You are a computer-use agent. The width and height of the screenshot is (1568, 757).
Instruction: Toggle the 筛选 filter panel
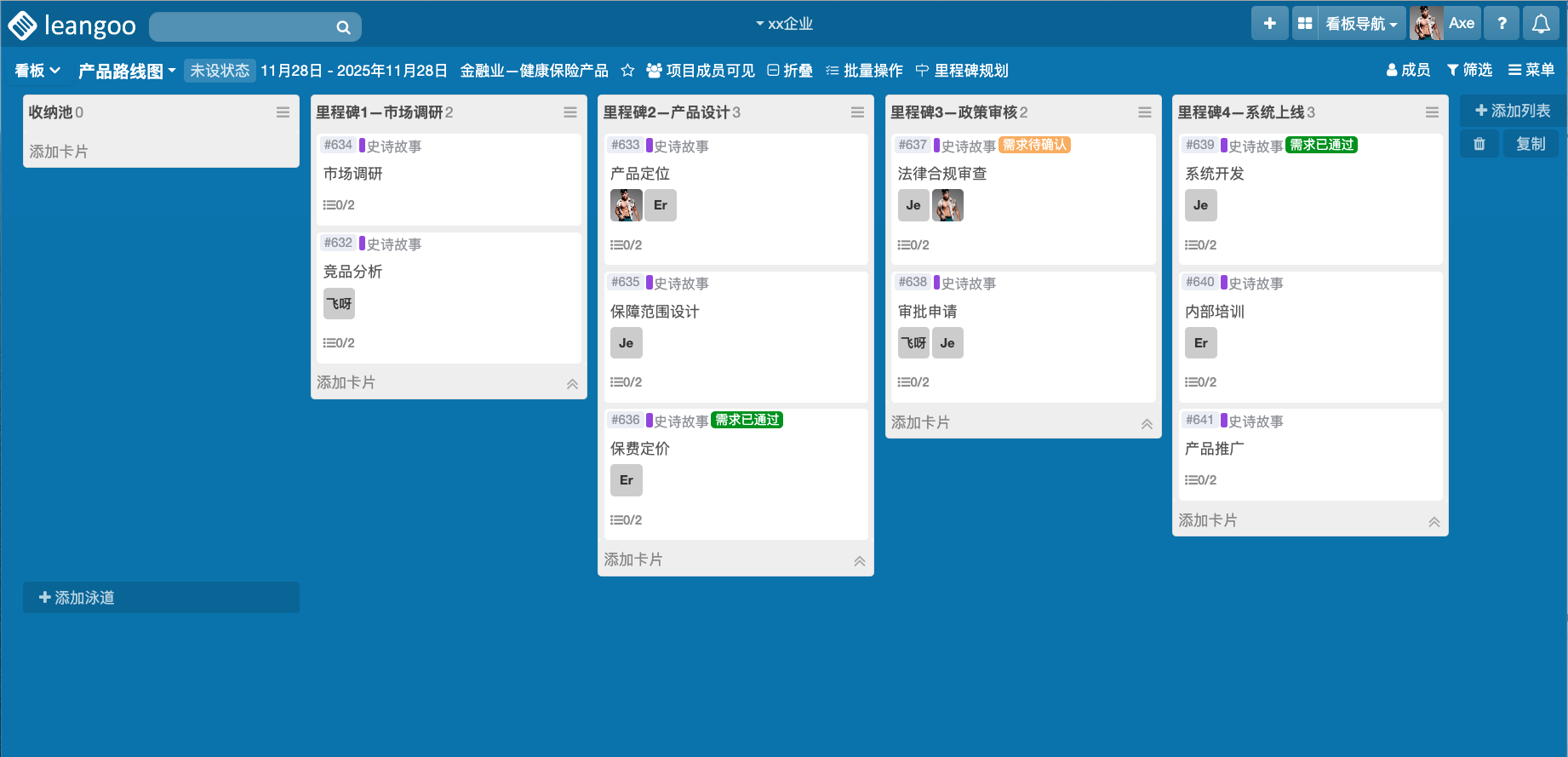(x=1469, y=70)
